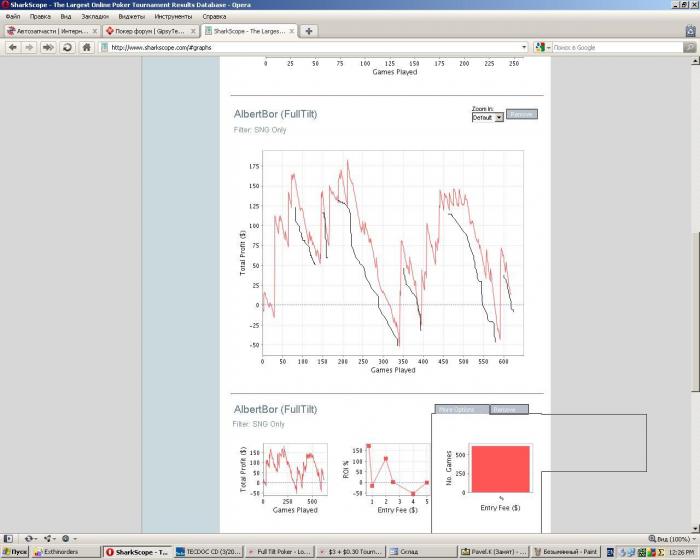Open the address bar history dropdown

[524, 47]
